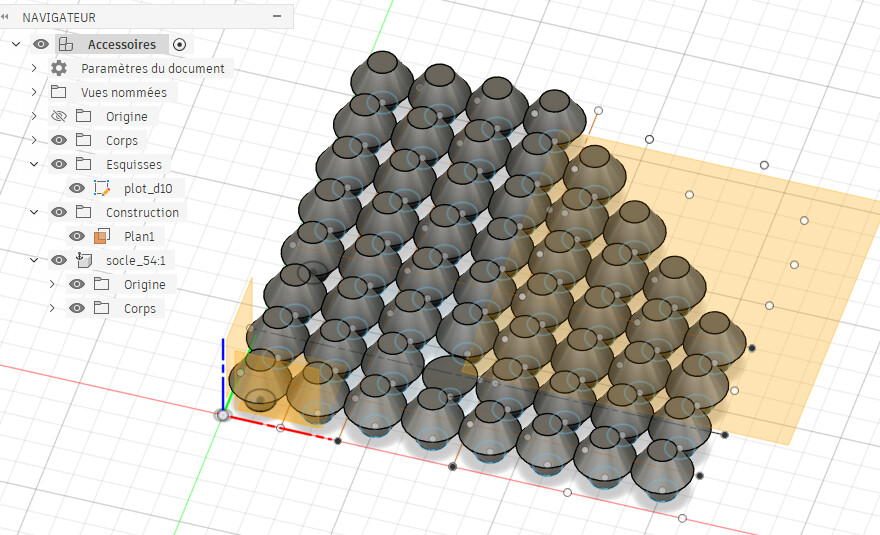The width and height of the screenshot is (880, 535).
Task: Expand the Paramètres du document node
Action: (34, 68)
